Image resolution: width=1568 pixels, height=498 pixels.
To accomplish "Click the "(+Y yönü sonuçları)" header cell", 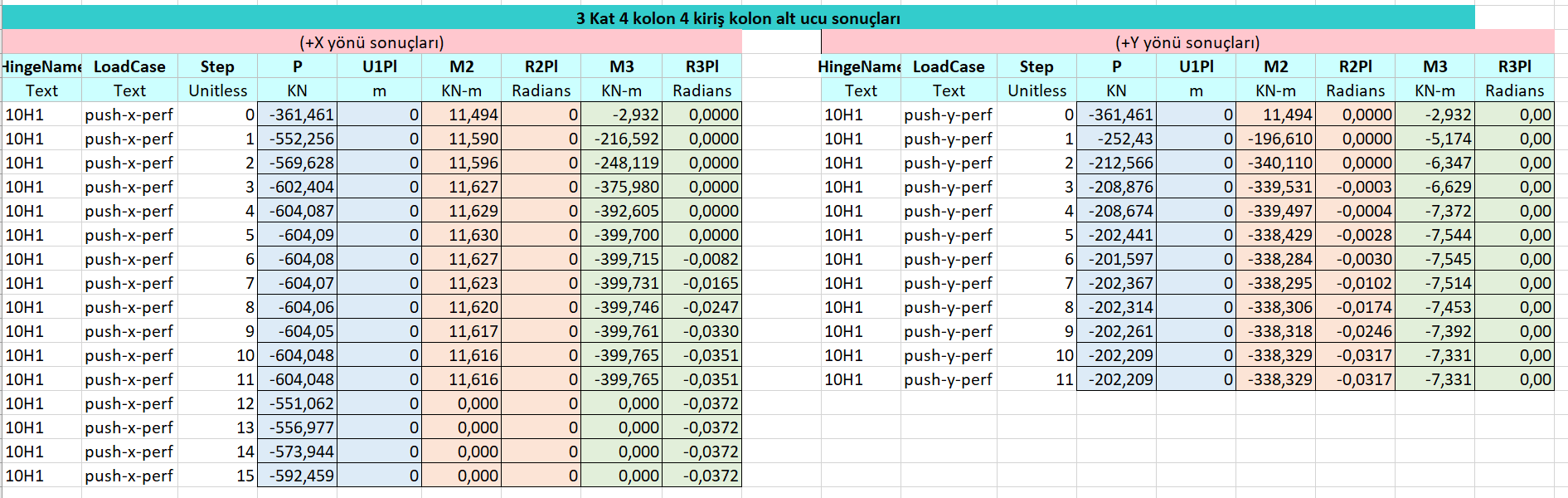I will (1187, 42).
